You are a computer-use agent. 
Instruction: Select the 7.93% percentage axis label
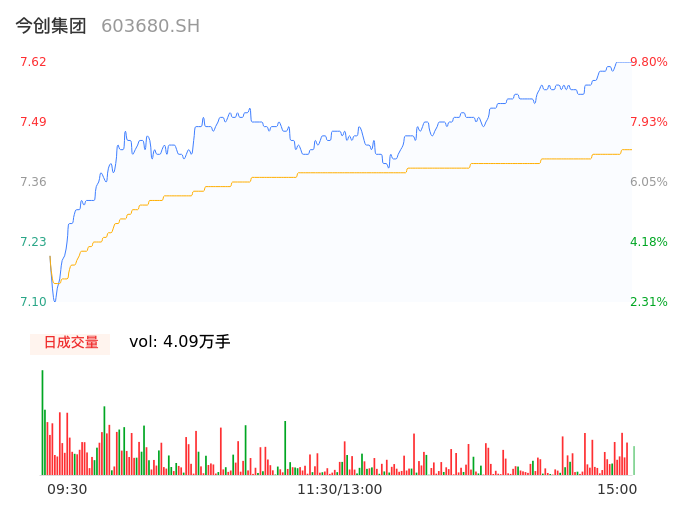648,122
